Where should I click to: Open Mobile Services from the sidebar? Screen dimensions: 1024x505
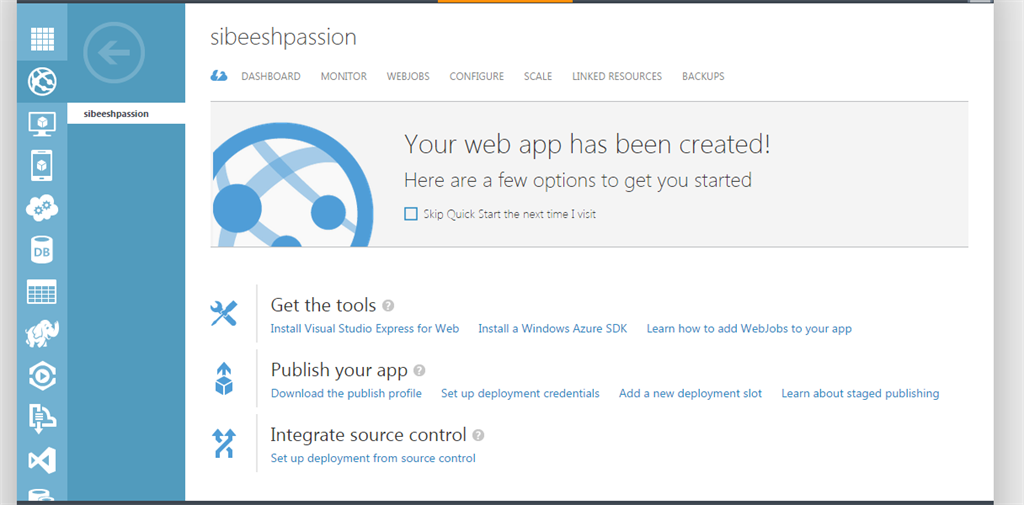pos(42,165)
